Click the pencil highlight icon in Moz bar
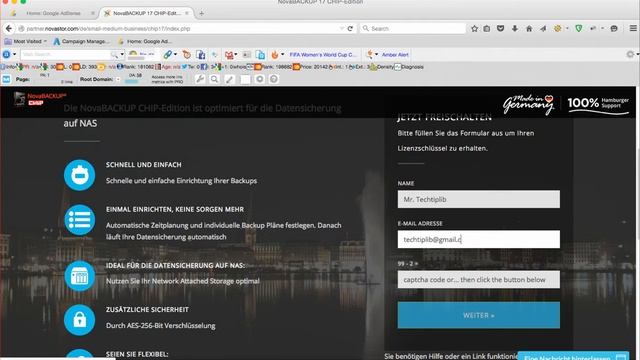640x360 pixels. click(x=230, y=79)
